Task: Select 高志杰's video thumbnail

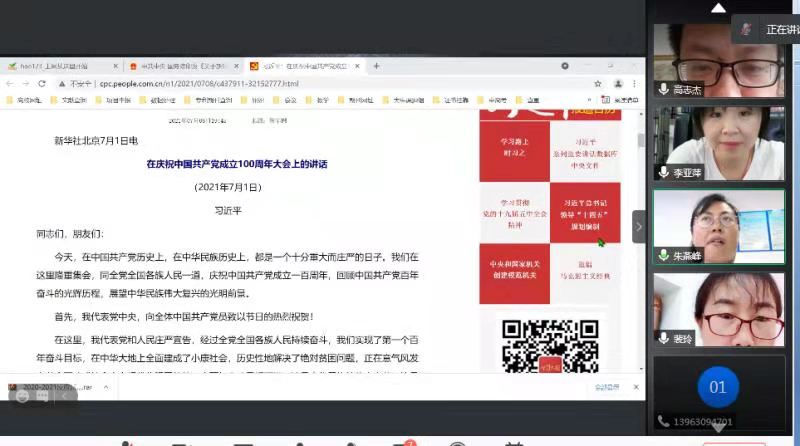Action: coord(719,61)
